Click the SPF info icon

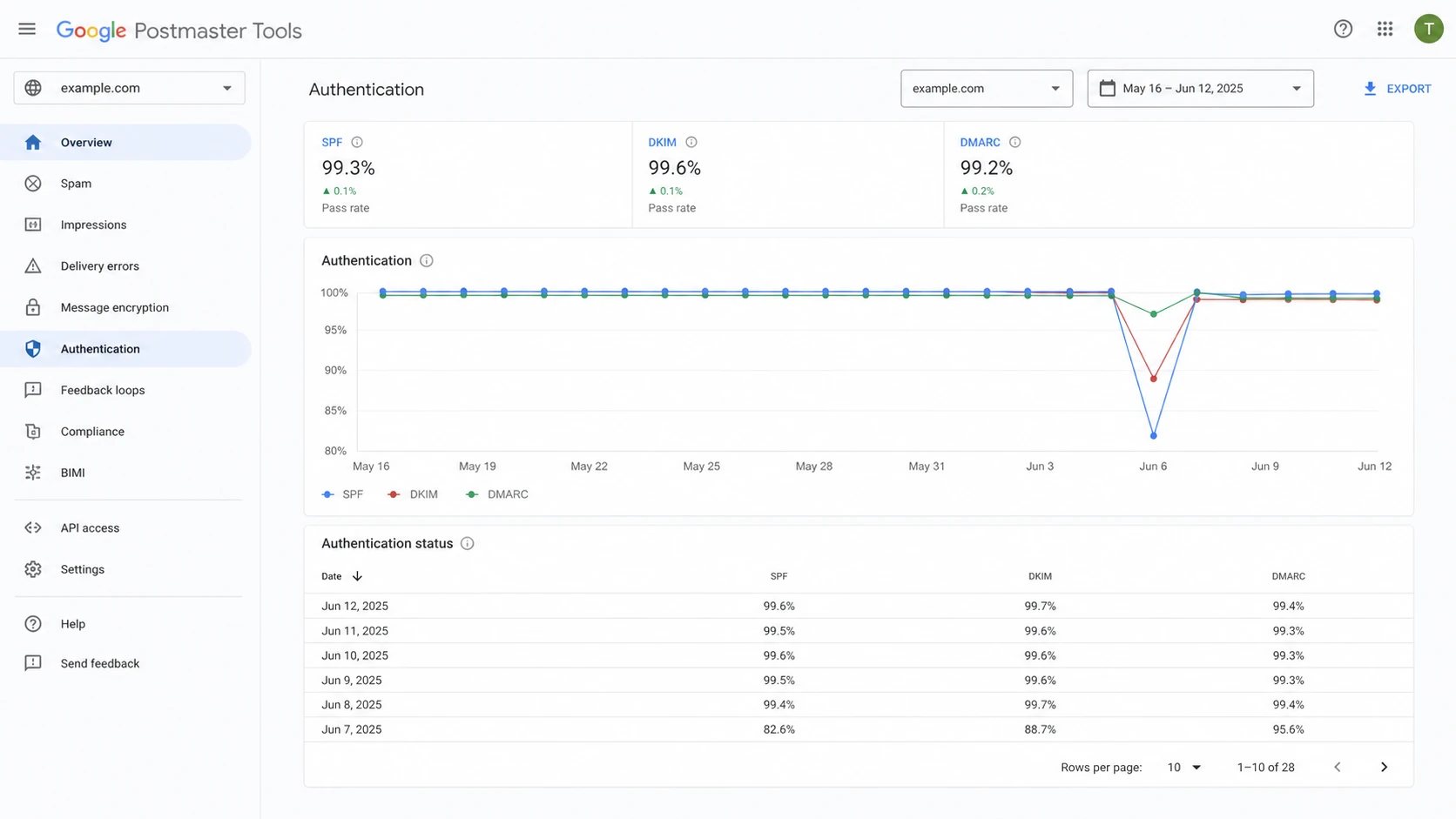click(357, 142)
